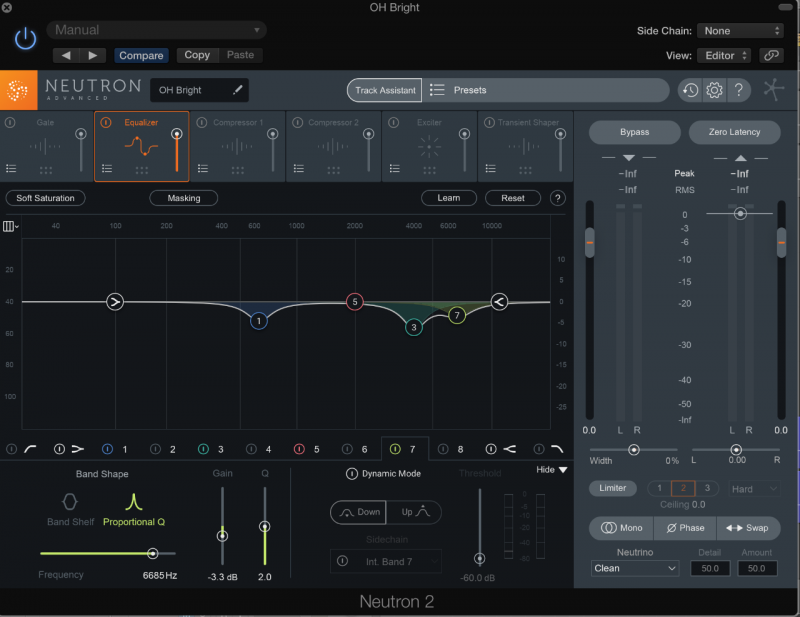This screenshot has width=800, height=617.
Task: Click the Neutrino Detail value field
Action: point(710,569)
